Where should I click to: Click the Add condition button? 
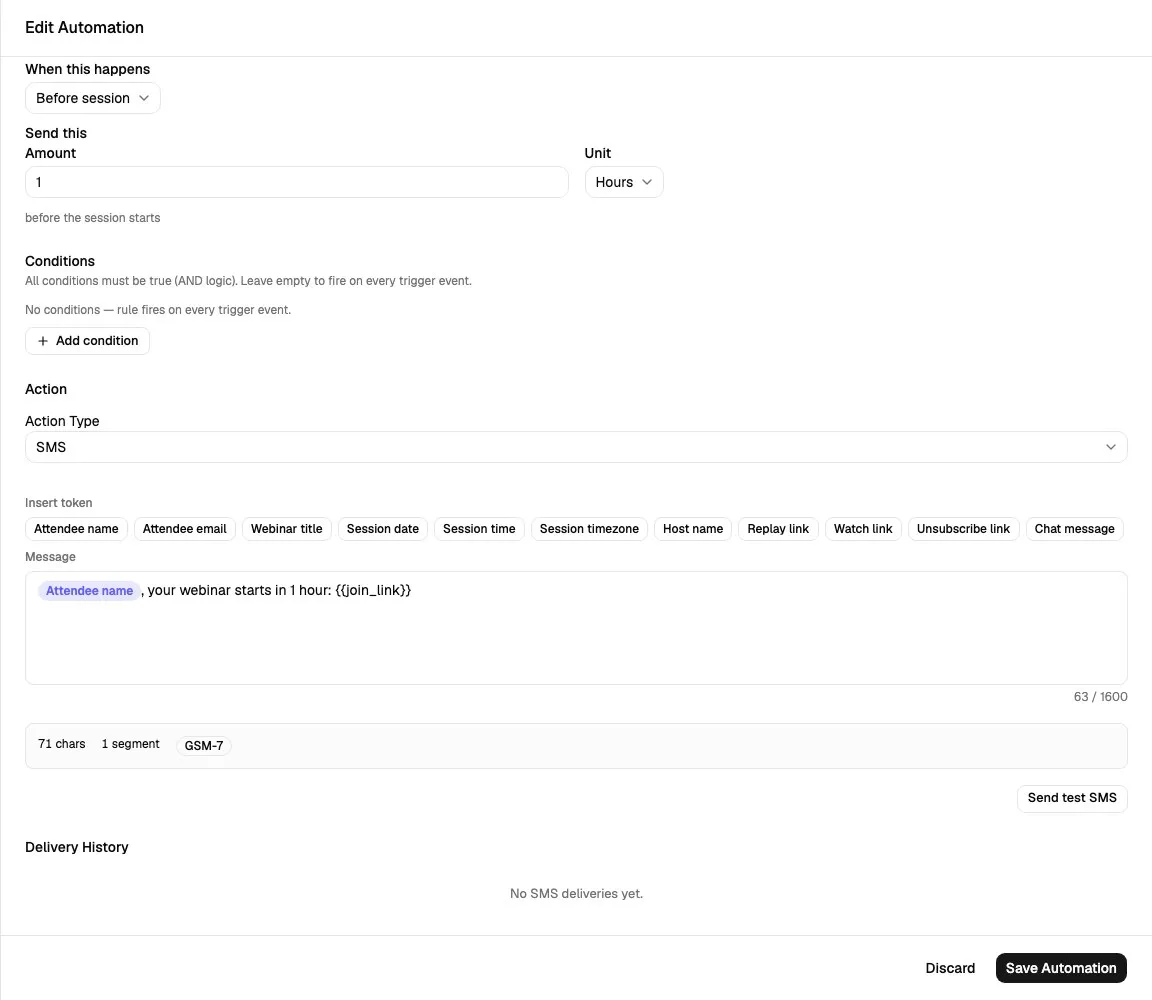coord(87,341)
